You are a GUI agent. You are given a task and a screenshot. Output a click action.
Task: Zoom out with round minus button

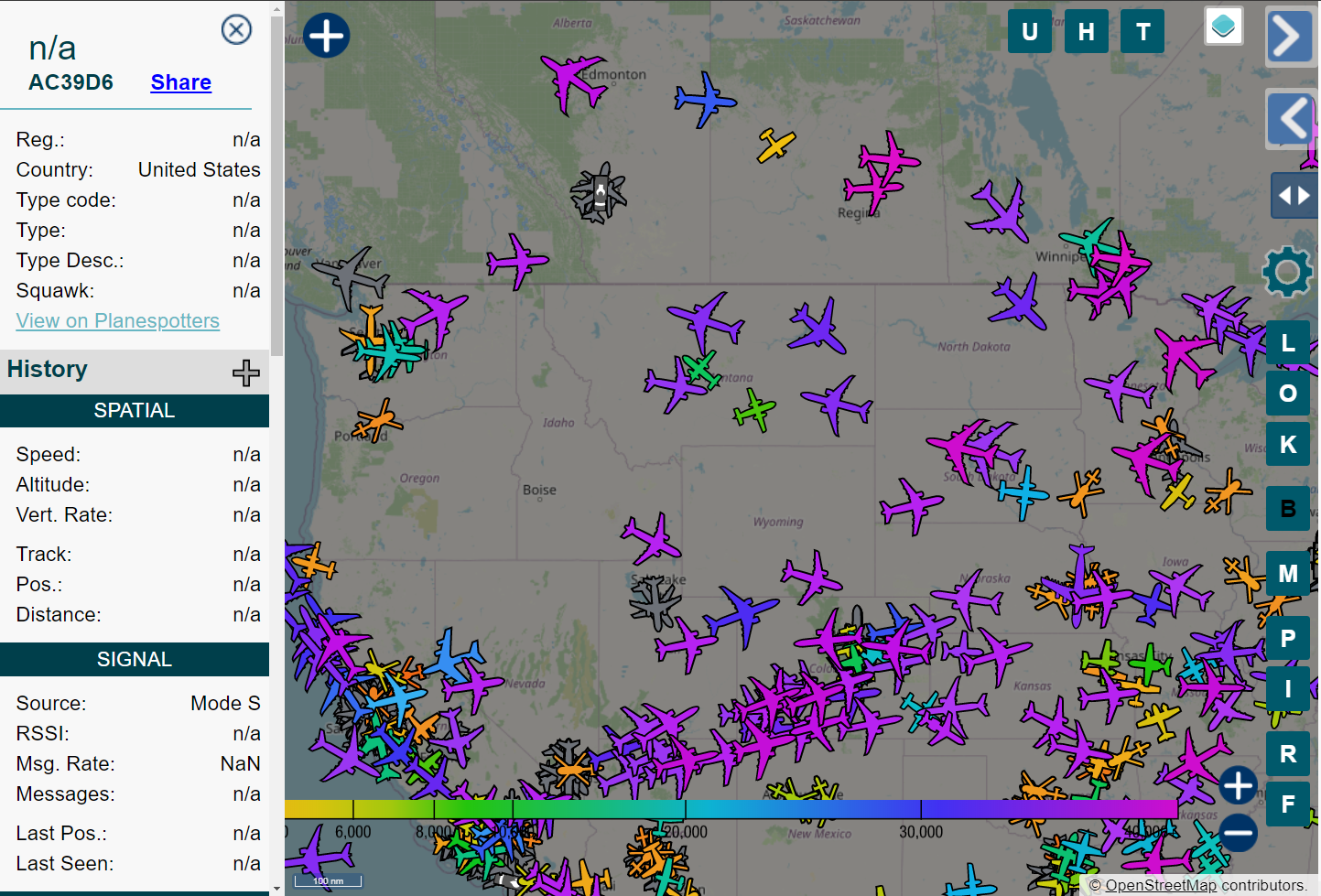click(1238, 833)
